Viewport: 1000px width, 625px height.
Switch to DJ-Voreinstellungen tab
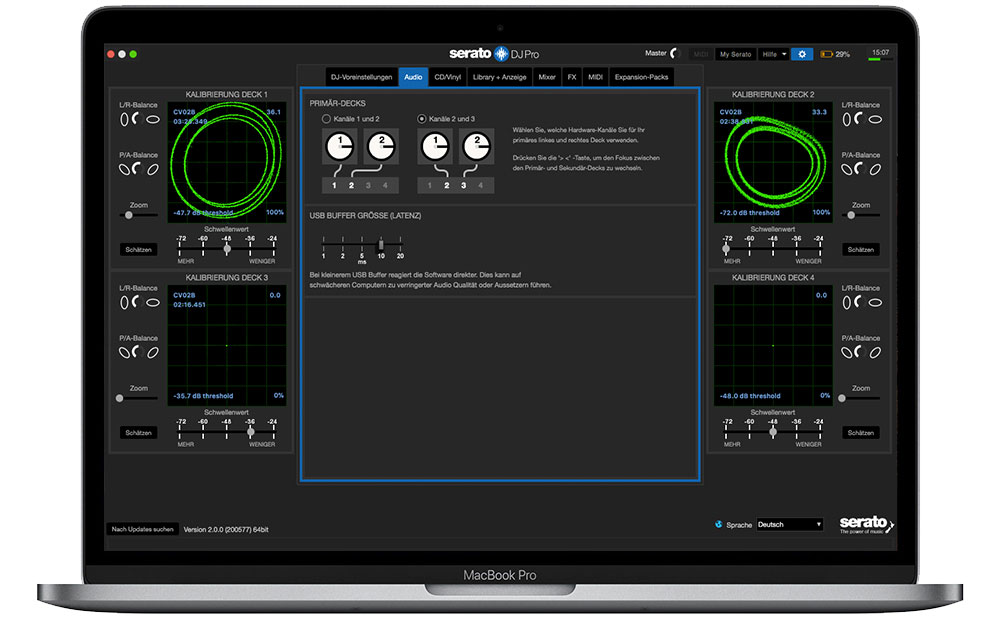pos(362,77)
